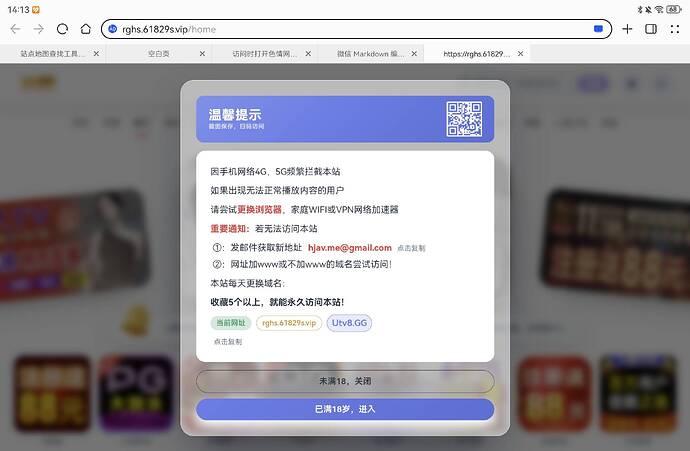Go forward with the browser forward arrow
The height and width of the screenshot is (451, 690).
click(x=39, y=29)
